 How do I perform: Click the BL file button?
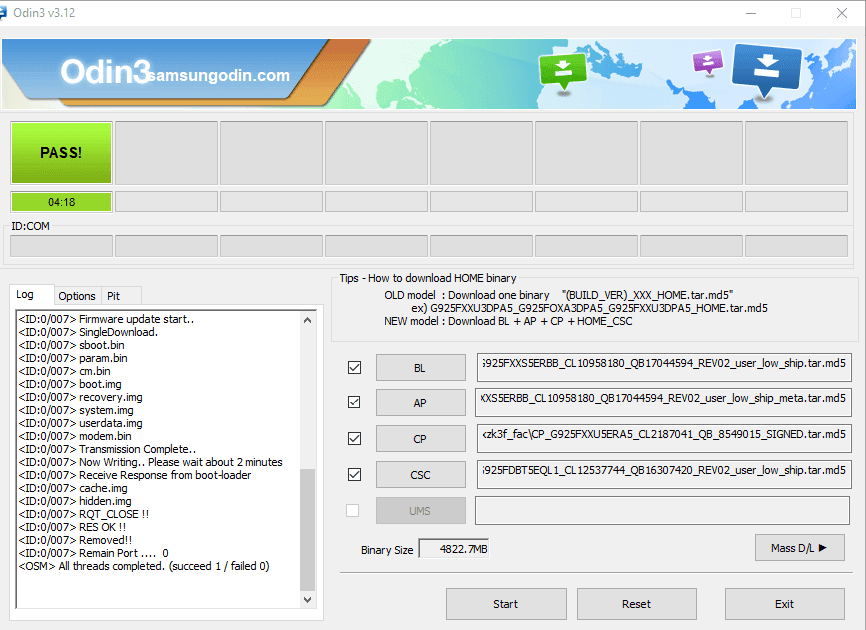pos(420,368)
